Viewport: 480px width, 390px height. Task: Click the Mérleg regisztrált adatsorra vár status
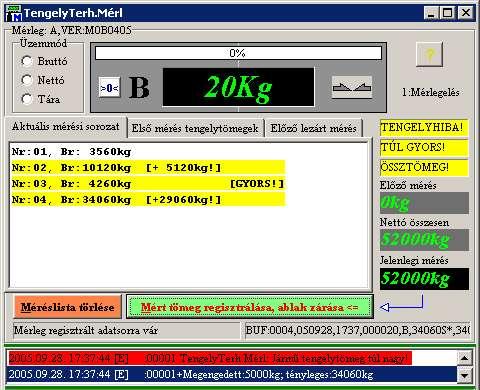[x=126, y=330]
